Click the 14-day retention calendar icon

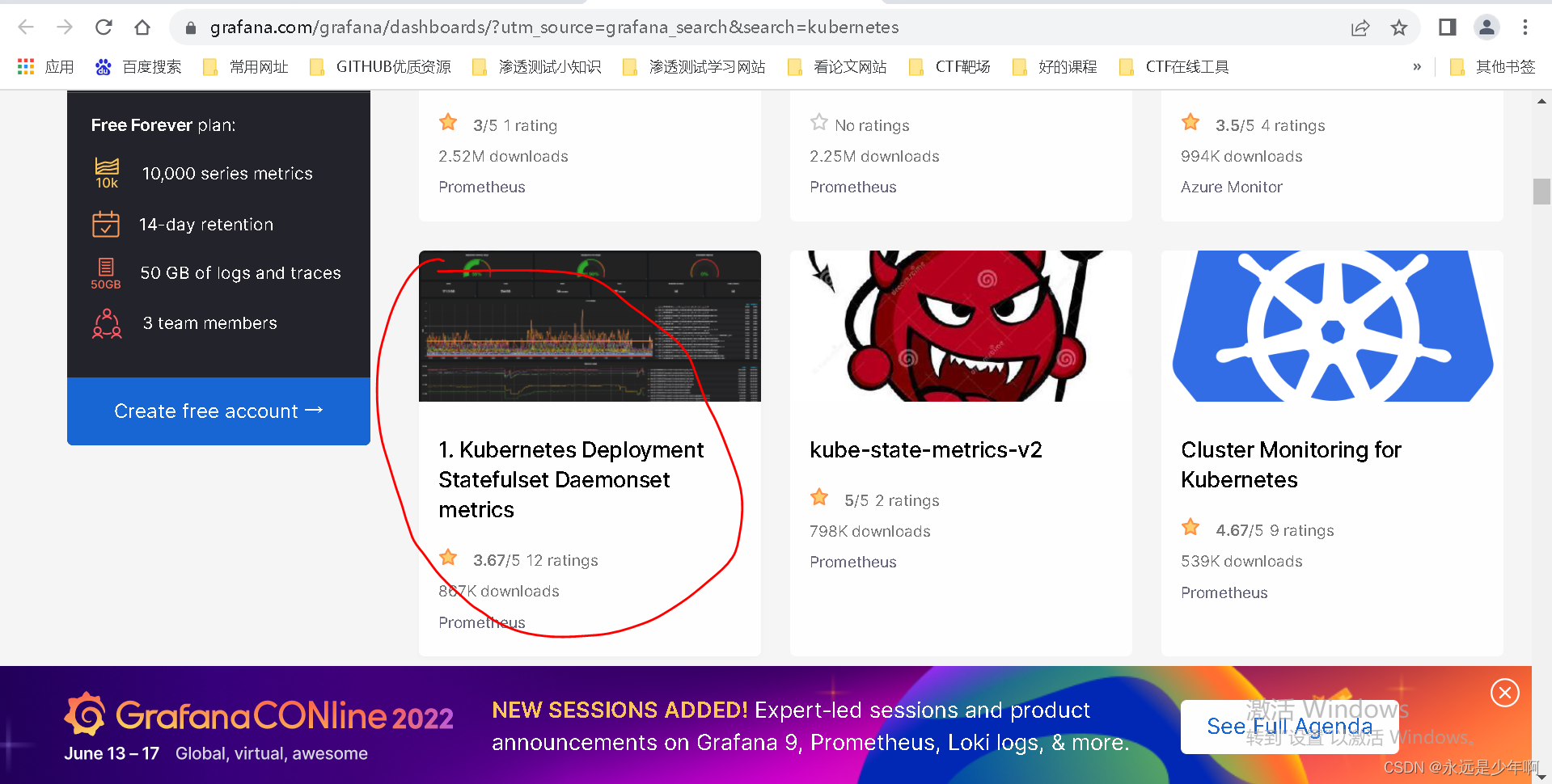point(106,224)
